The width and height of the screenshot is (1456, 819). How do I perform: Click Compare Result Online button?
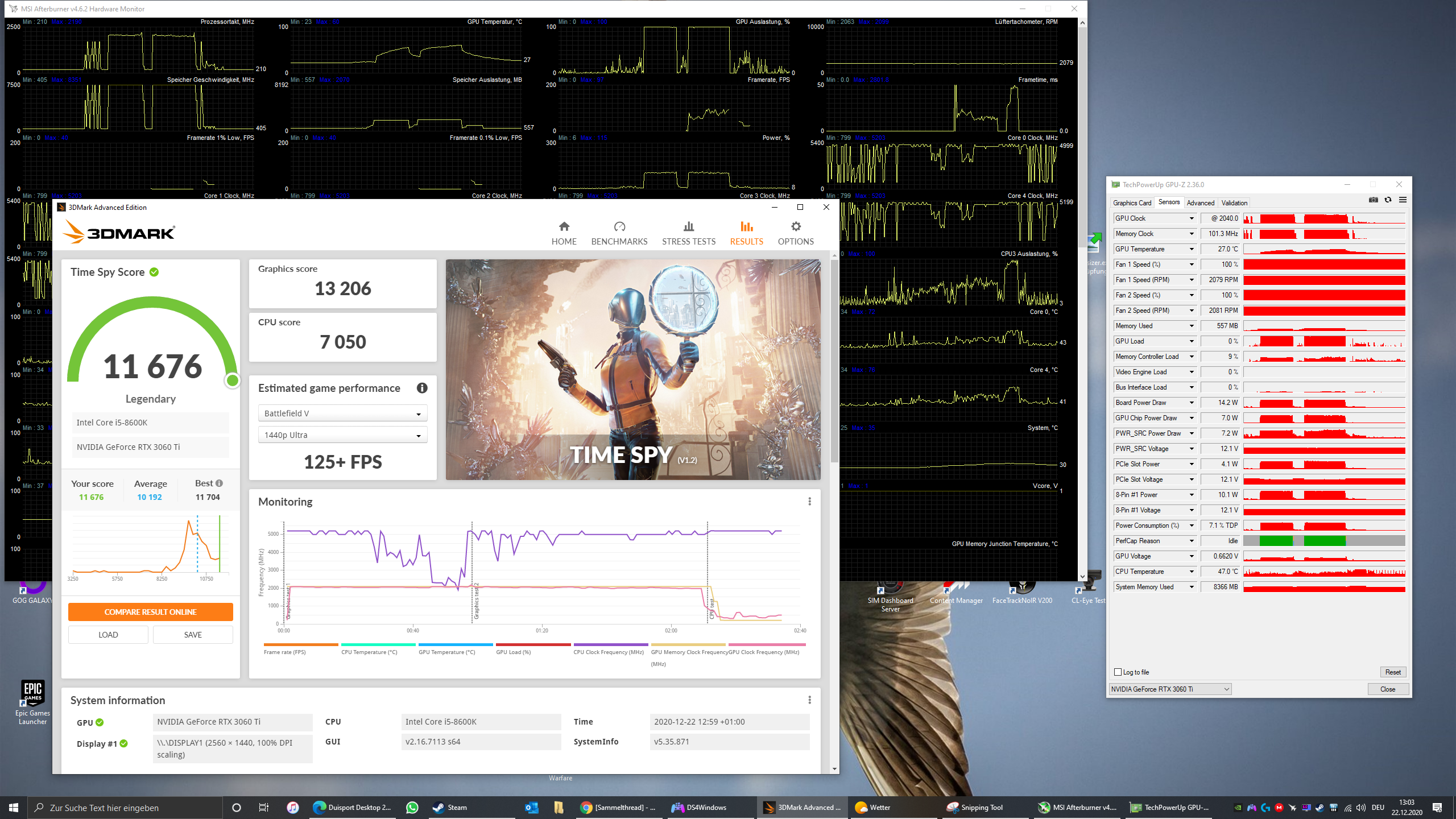click(x=150, y=612)
